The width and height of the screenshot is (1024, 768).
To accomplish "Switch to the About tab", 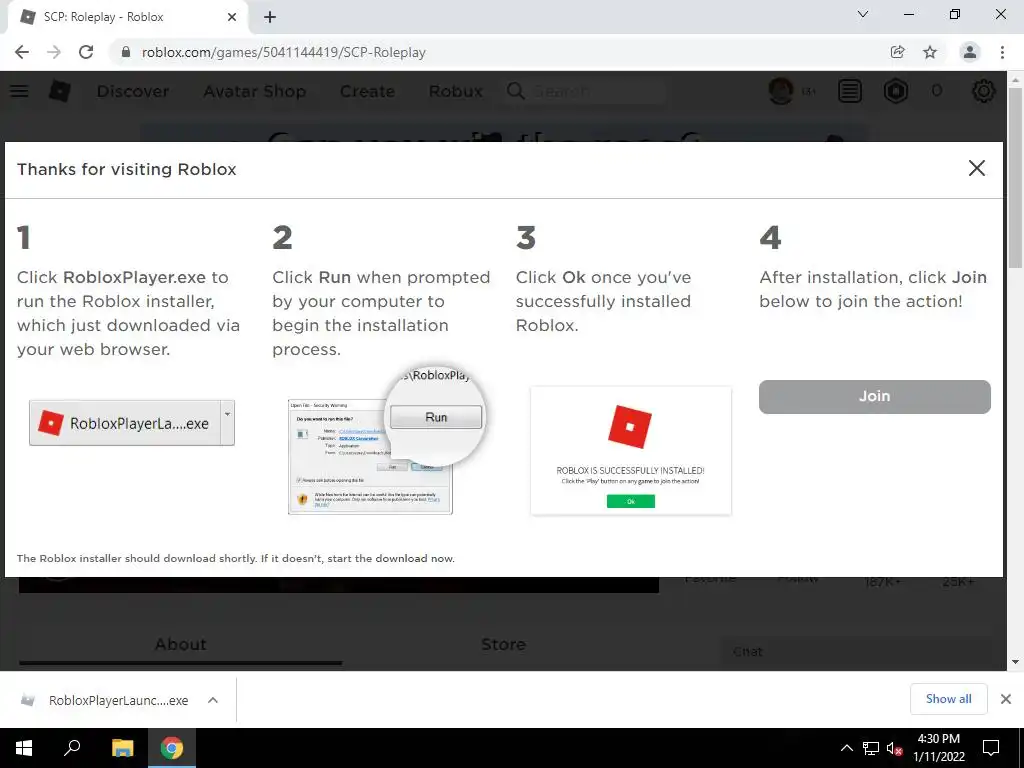I will (180, 645).
